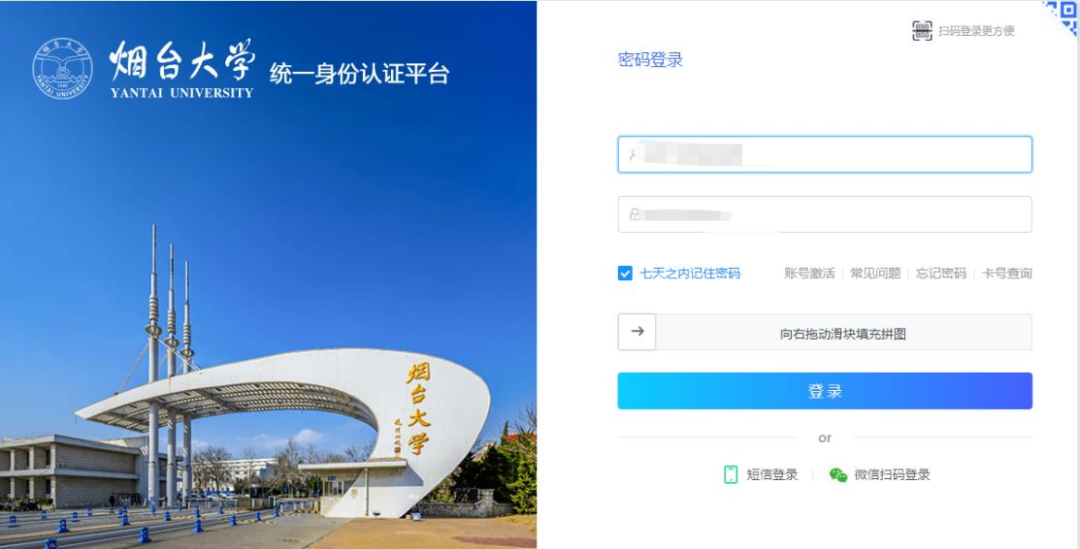Click the blue 登录 button
This screenshot has width=1080, height=549.
click(824, 391)
